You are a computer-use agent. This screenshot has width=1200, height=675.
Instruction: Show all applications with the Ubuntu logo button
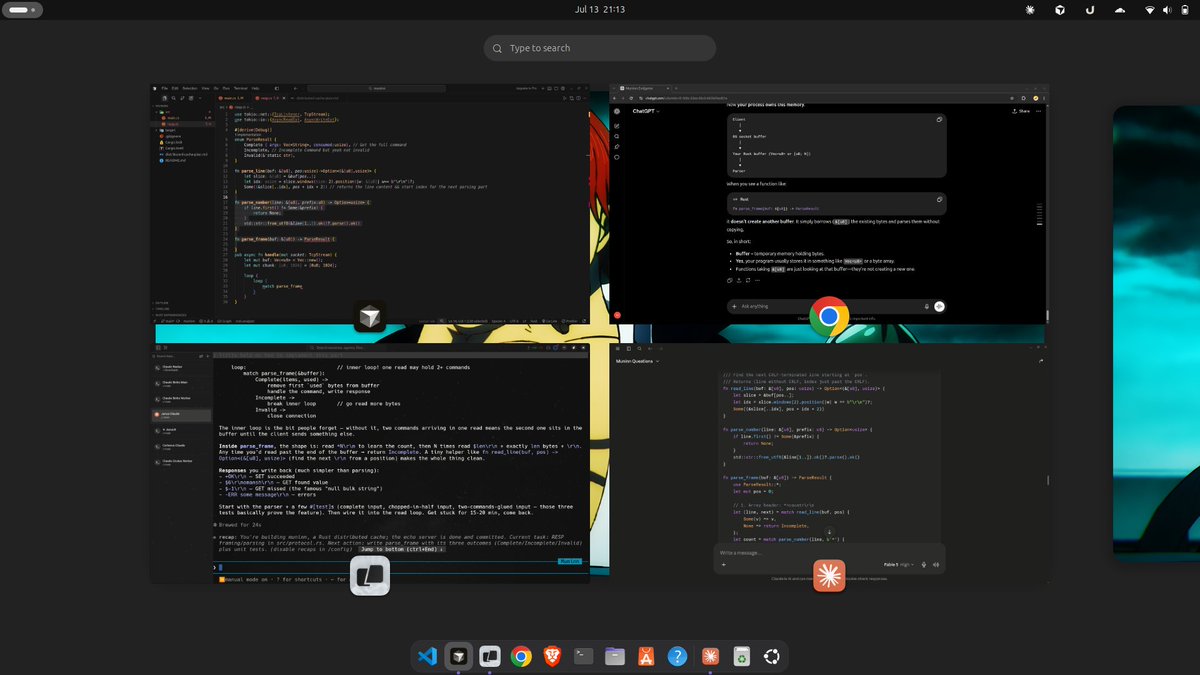(x=772, y=657)
